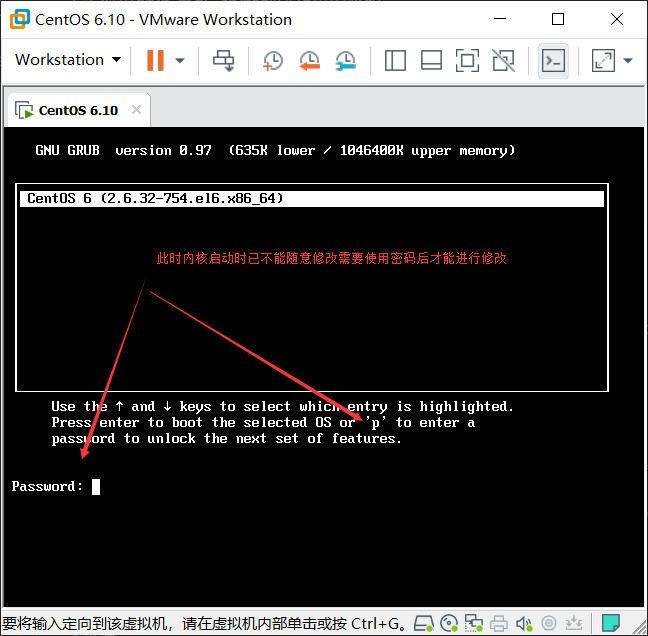Select the CentOS 6 (2.6.32-754.el6.x86_64) boot entry
The image size is (648, 636).
(312, 199)
